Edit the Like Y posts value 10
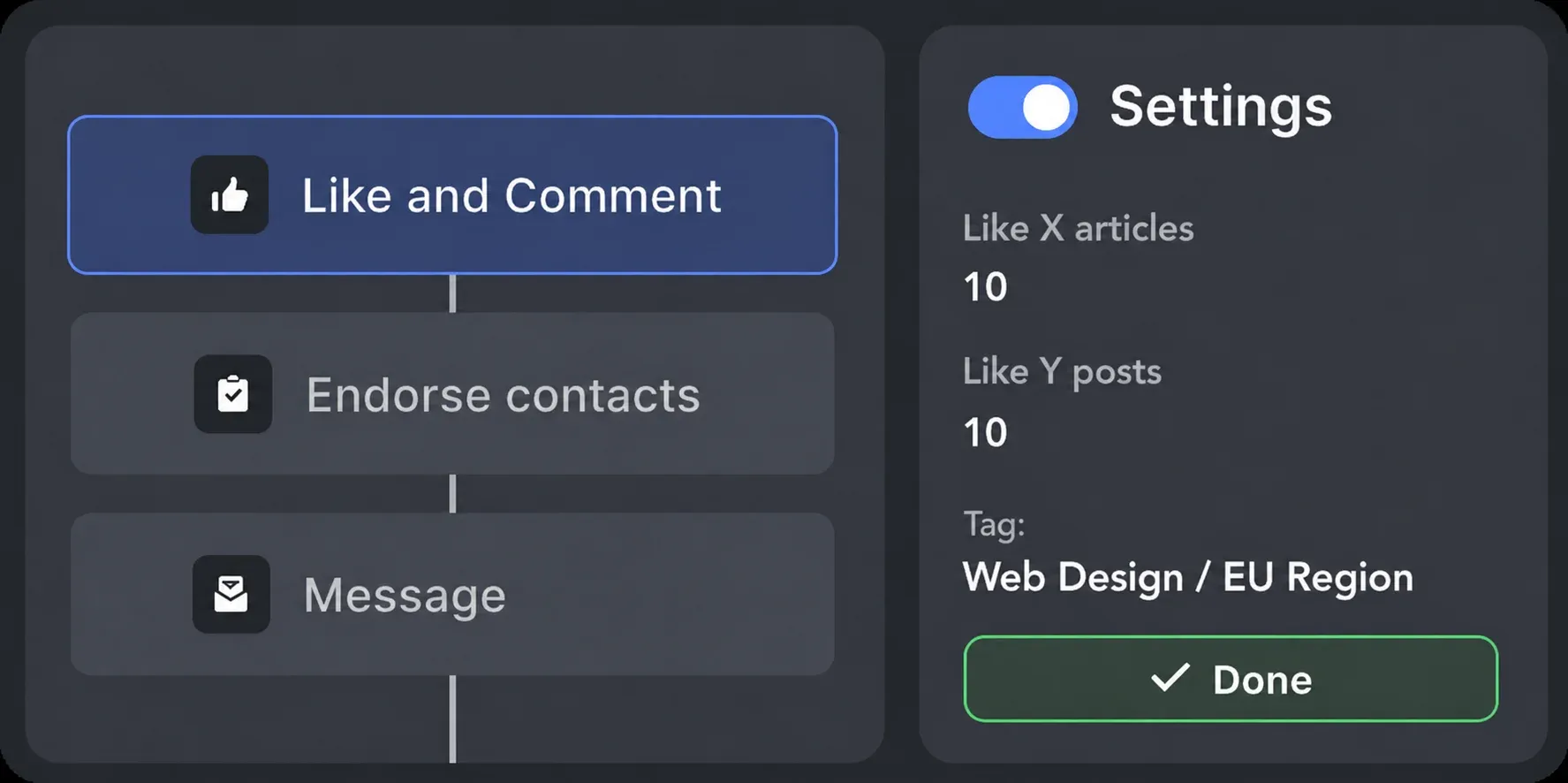Image resolution: width=1568 pixels, height=783 pixels. click(985, 433)
